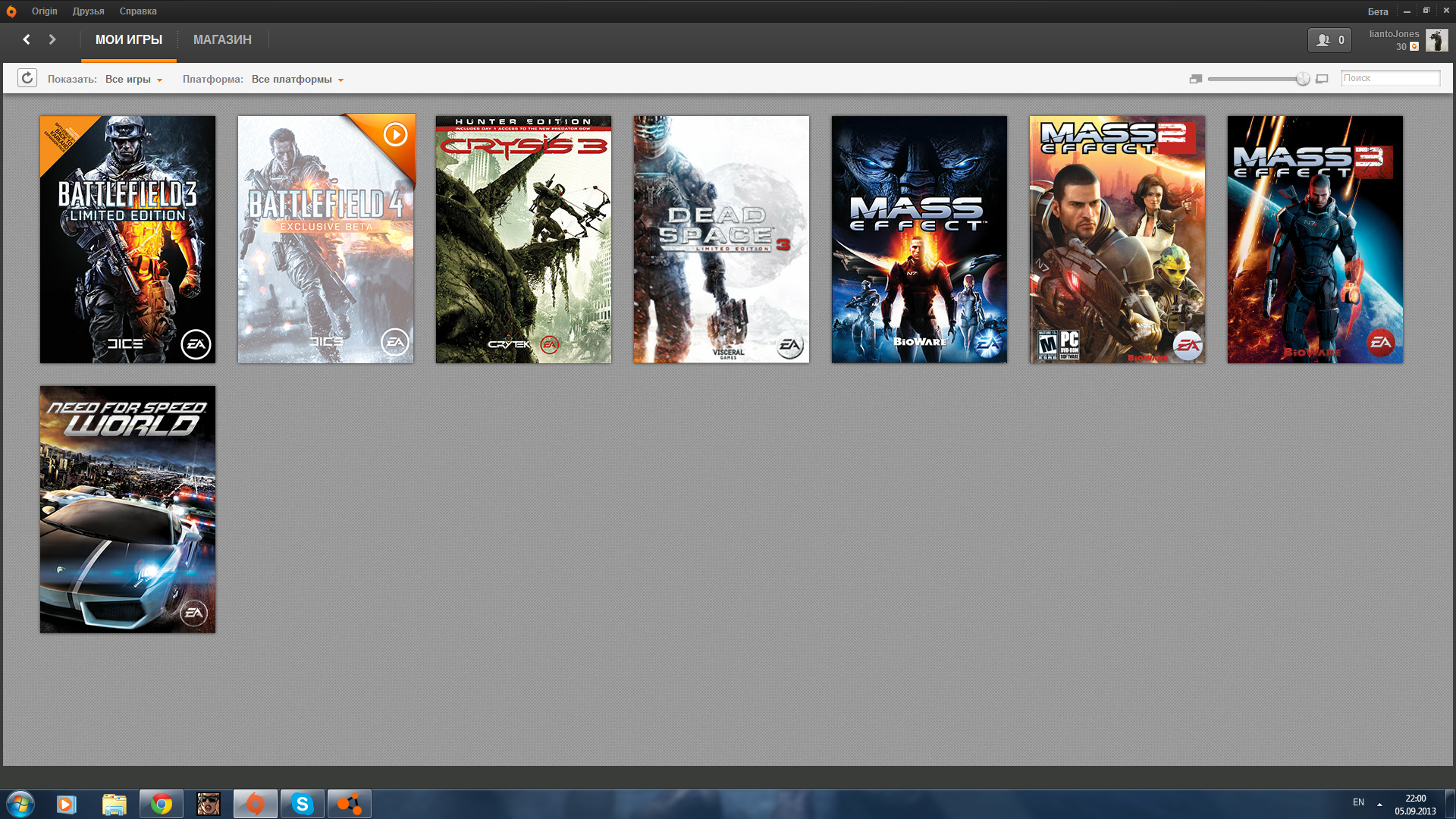Select Battlefield 4 Exclusive Beta cover
This screenshot has height=819, width=1456.
pos(326,240)
